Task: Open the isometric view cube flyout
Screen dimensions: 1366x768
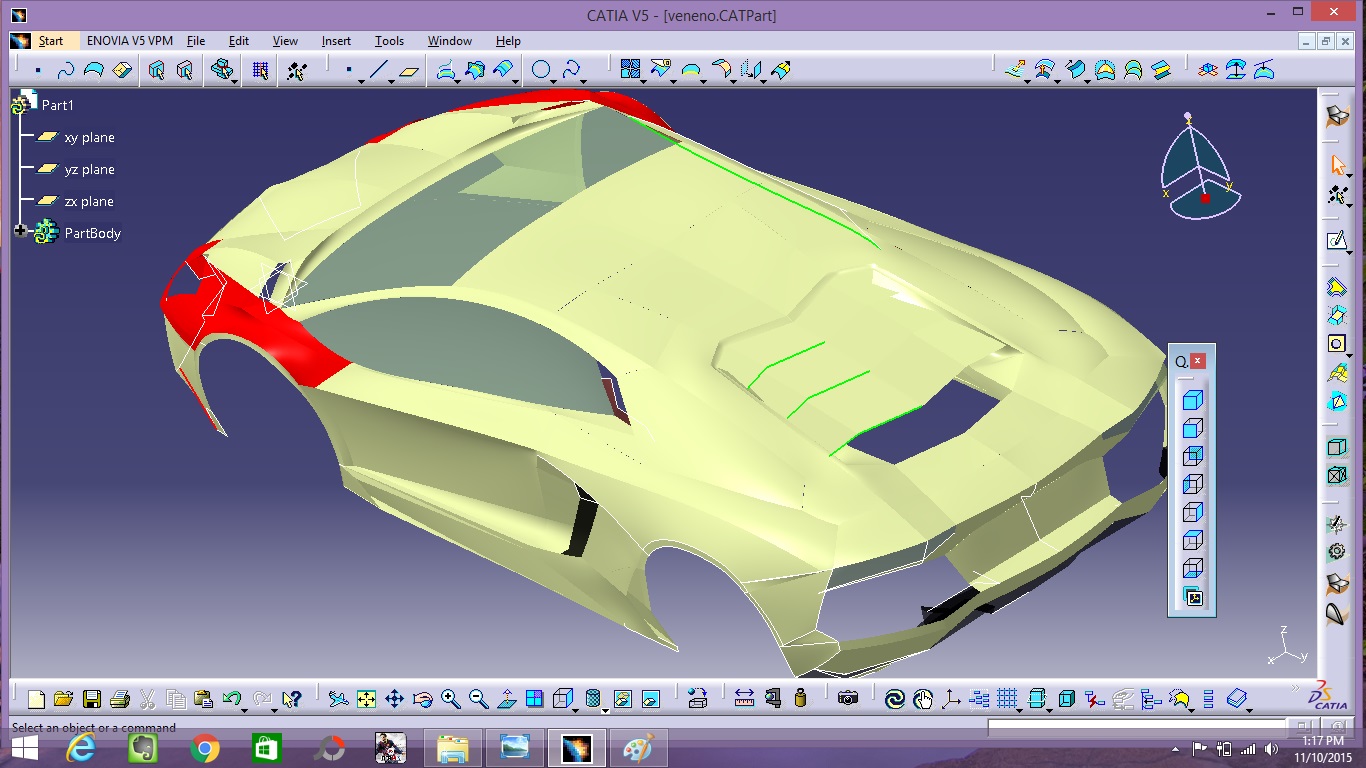Action: (576, 710)
